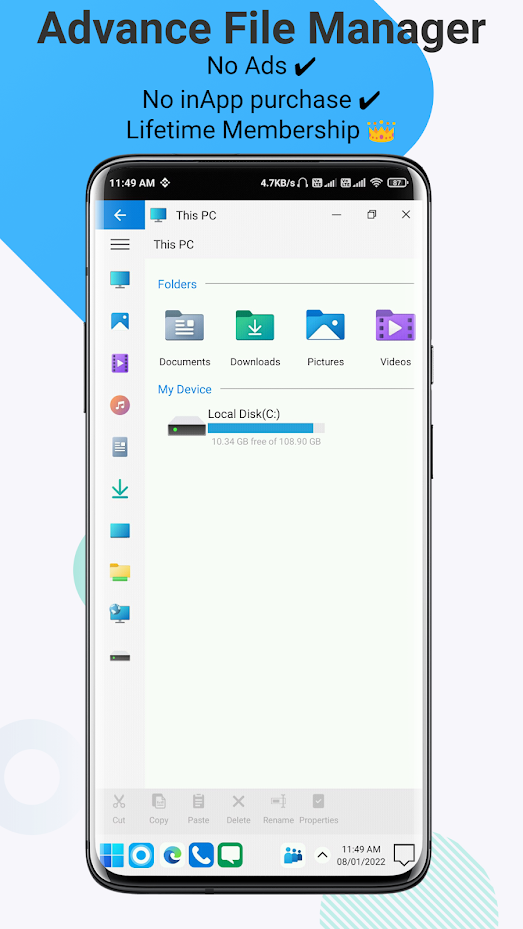Open Local Disk(C:) drive icon
This screenshot has width=523, height=929.
(187, 426)
